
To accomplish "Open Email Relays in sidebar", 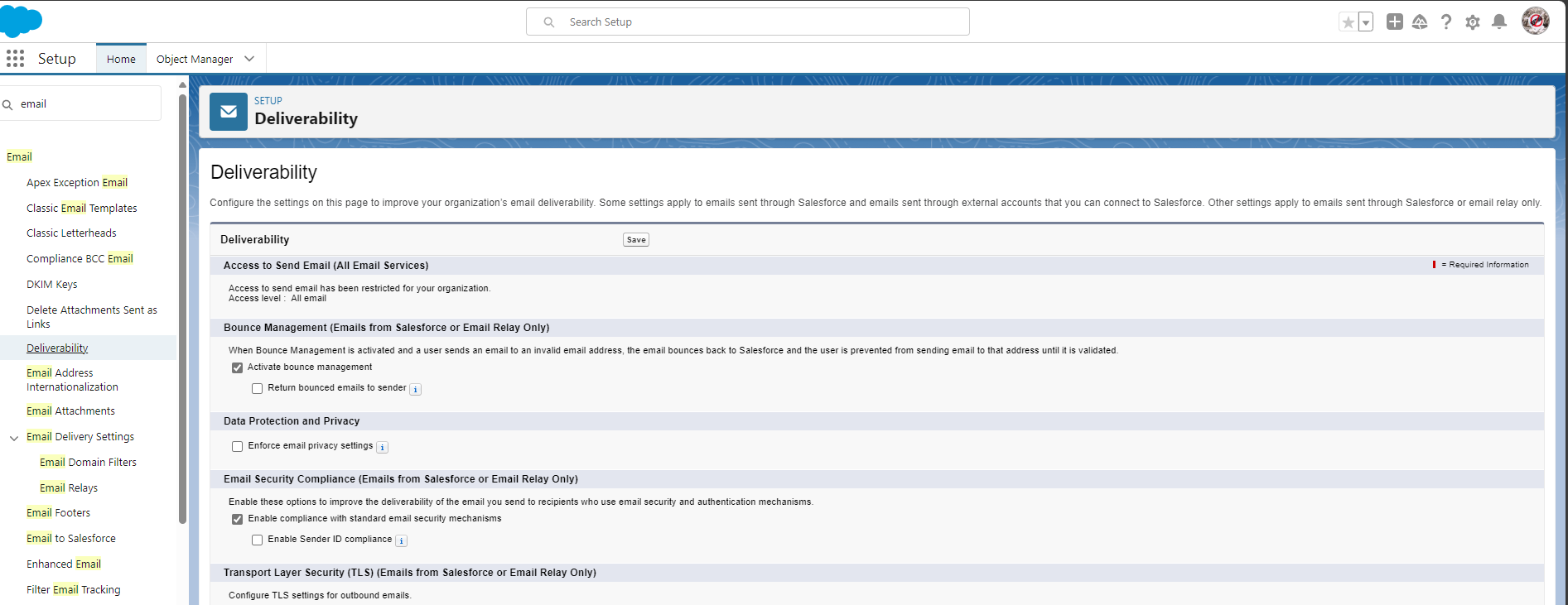I will pyautogui.click(x=69, y=487).
